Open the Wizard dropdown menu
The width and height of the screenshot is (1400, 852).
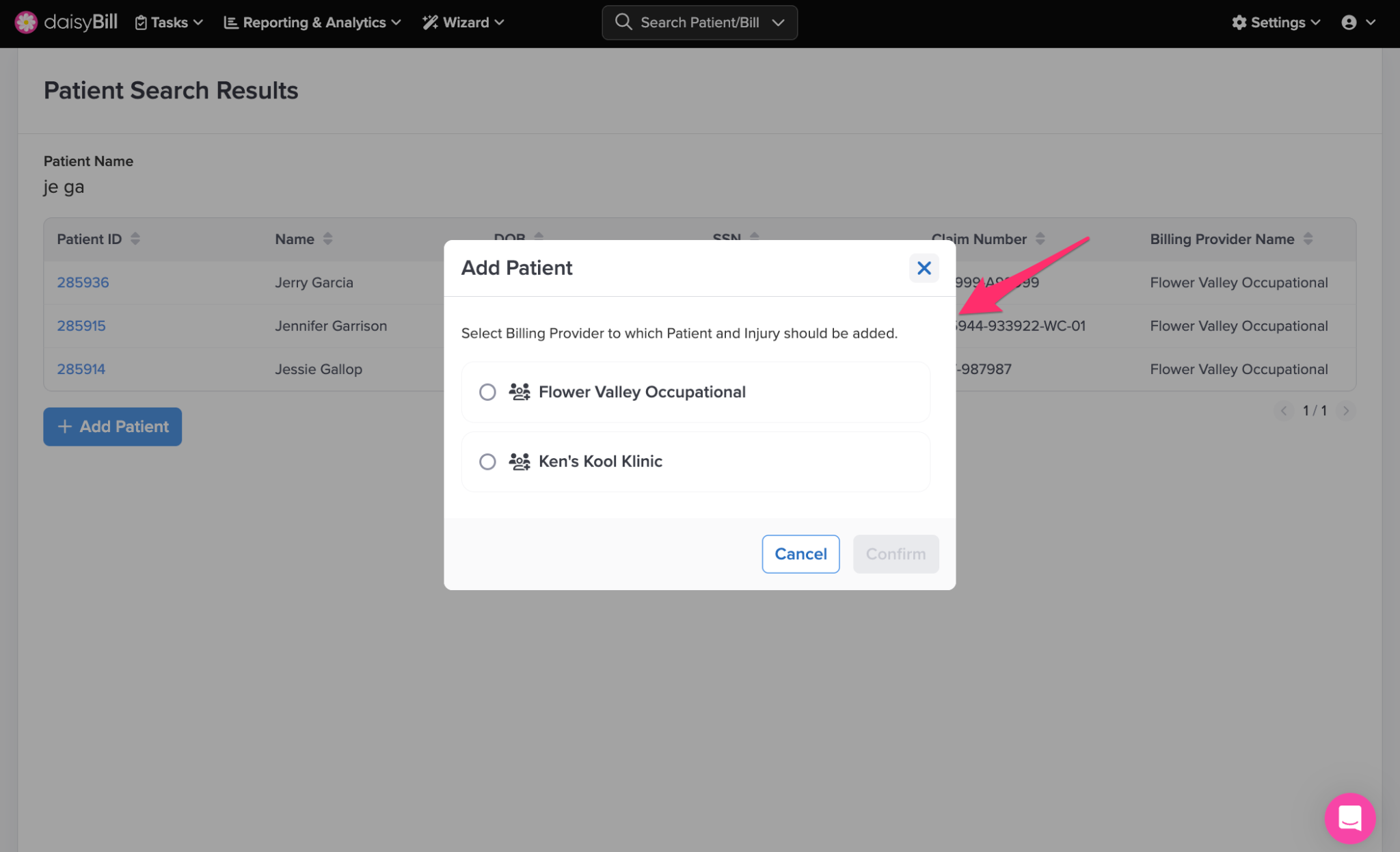click(463, 23)
